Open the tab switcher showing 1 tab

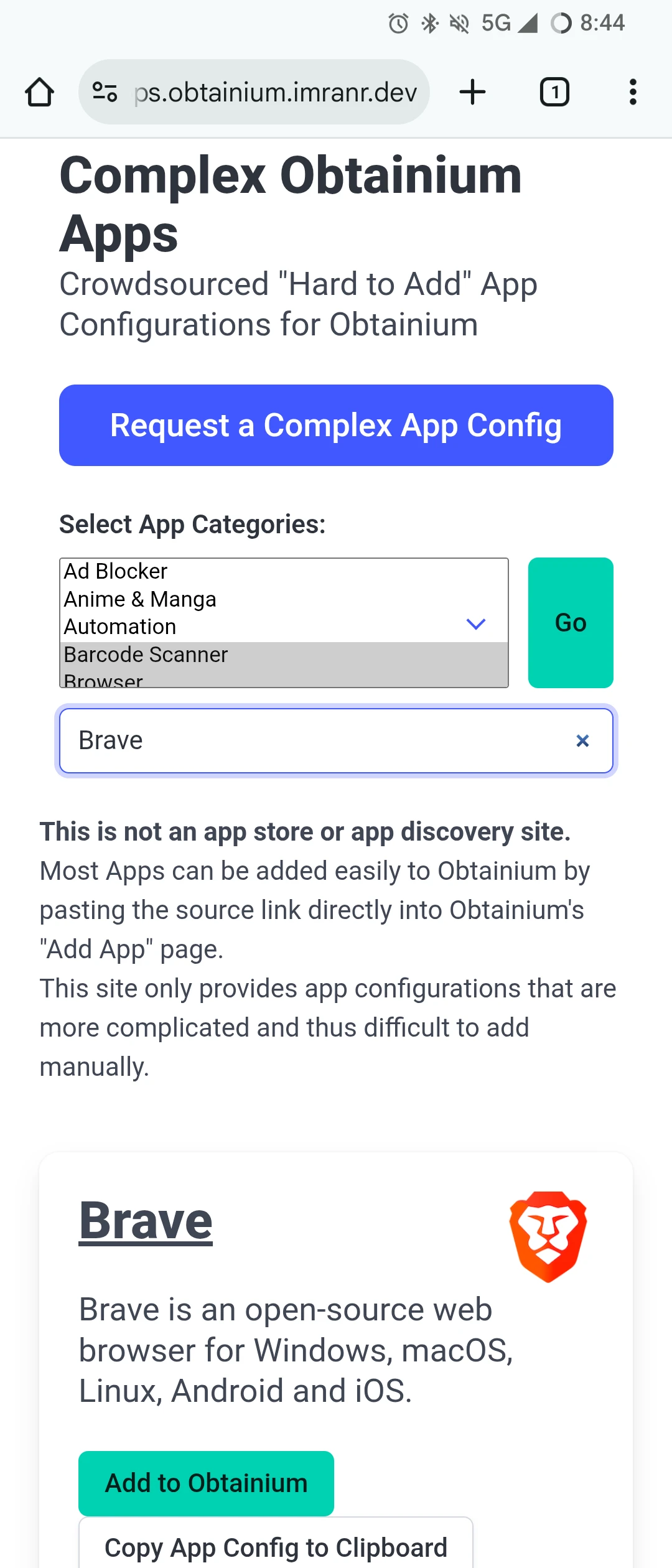point(554,92)
